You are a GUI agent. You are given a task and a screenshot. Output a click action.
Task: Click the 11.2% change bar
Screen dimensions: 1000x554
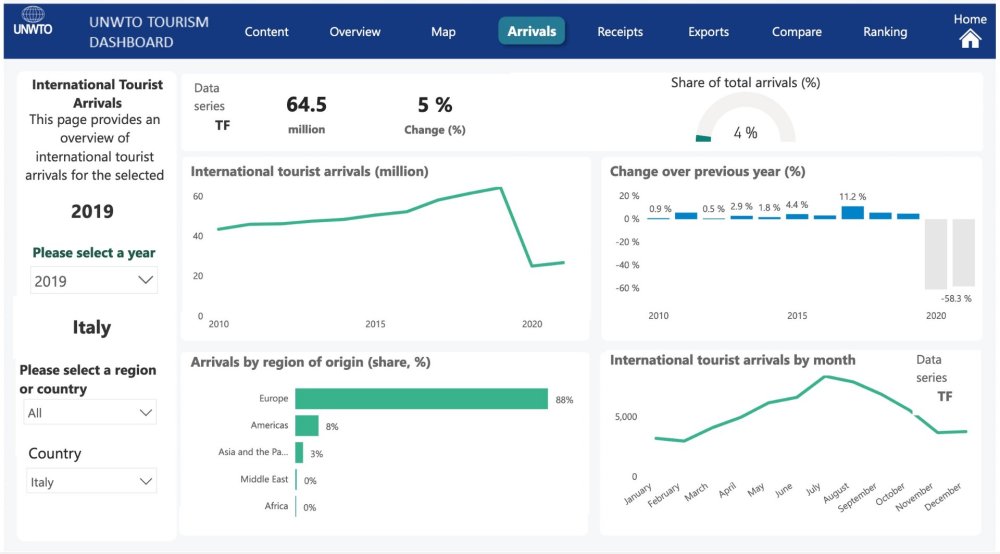click(852, 212)
